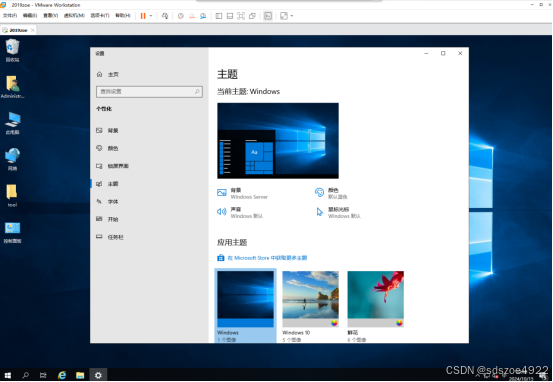Open theme 声音 sounds option
The image size is (553, 382).
pos(240,212)
